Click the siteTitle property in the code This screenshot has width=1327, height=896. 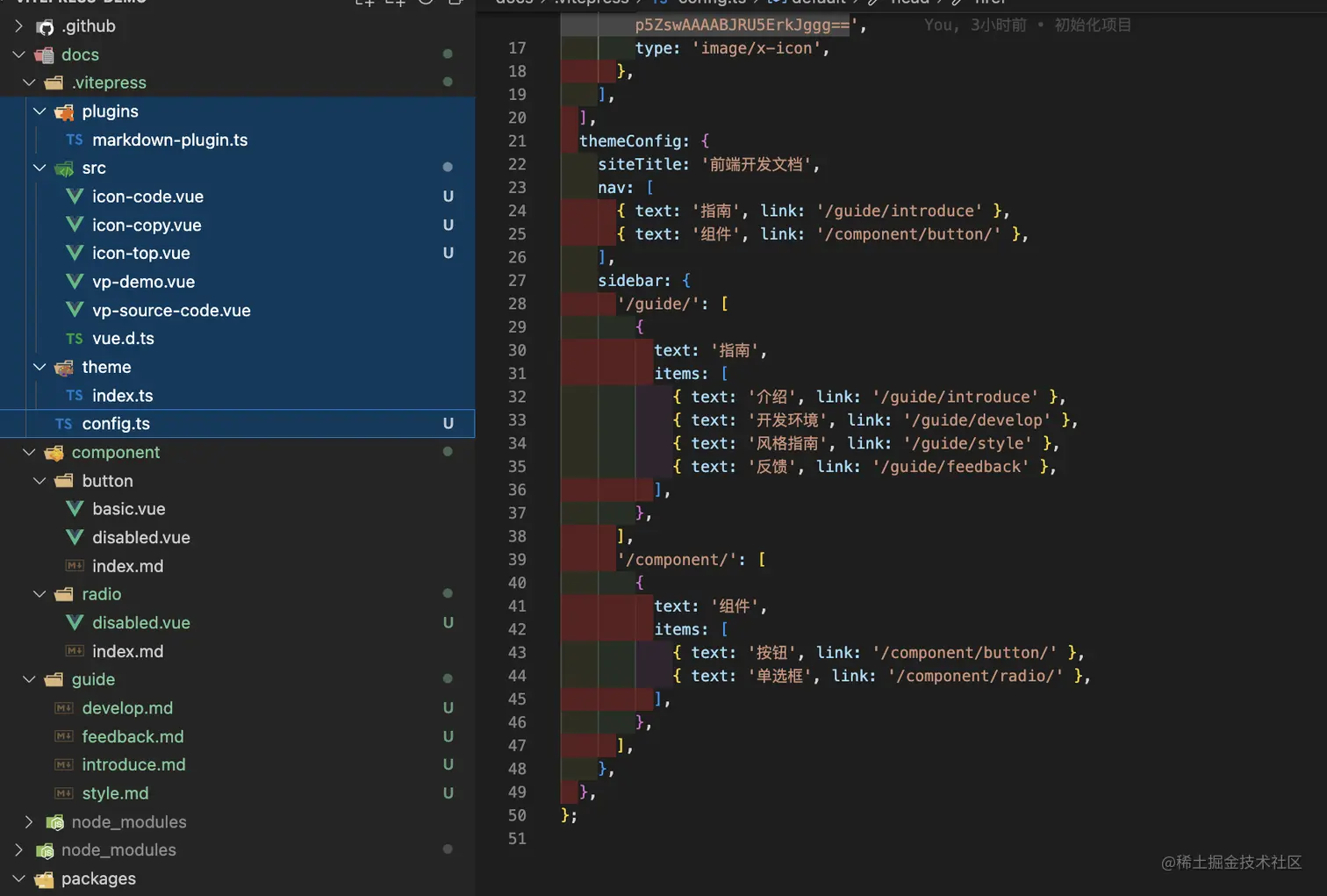(639, 164)
